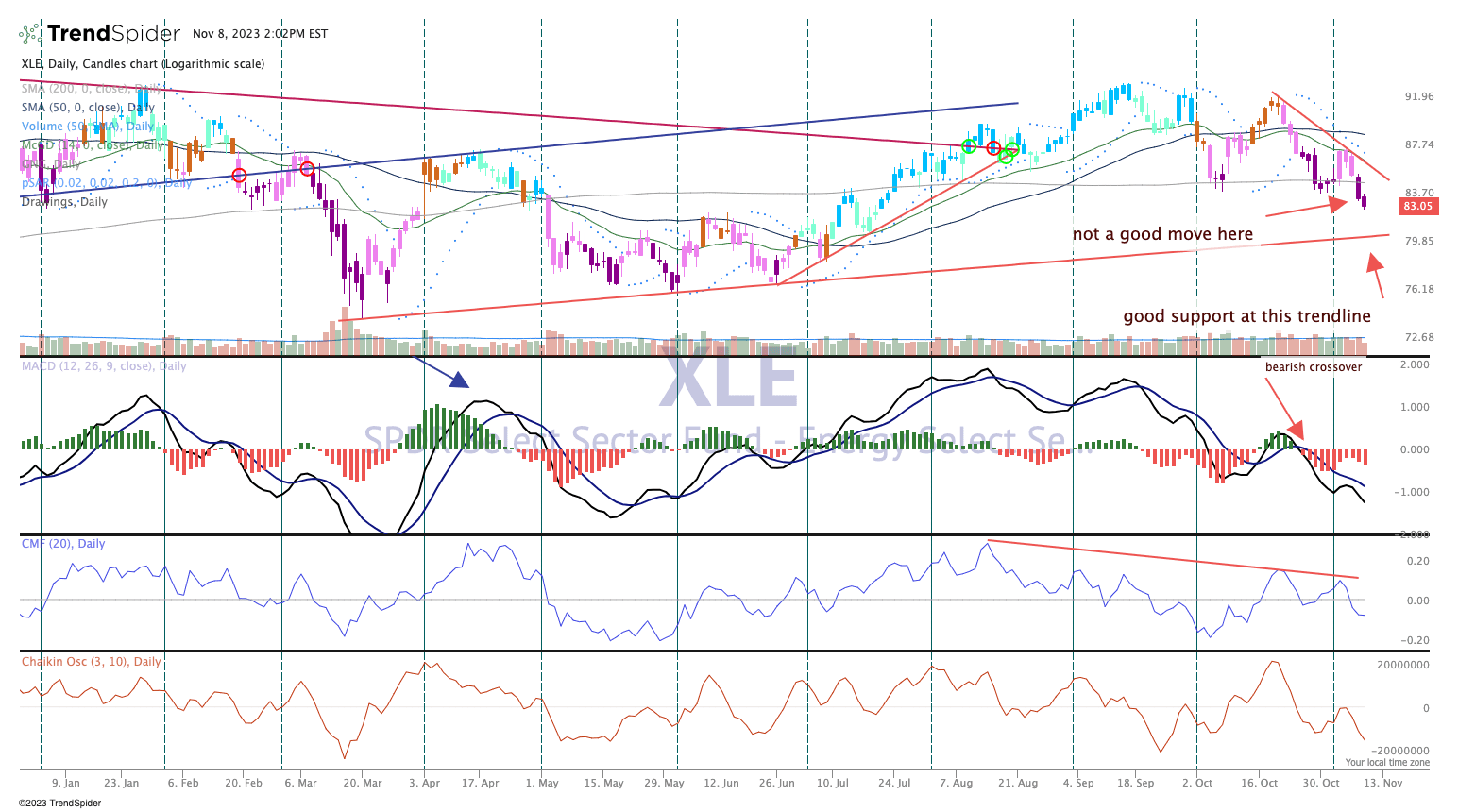Select the '18. Sep' date label
The height and width of the screenshot is (812, 1458).
(x=1136, y=783)
